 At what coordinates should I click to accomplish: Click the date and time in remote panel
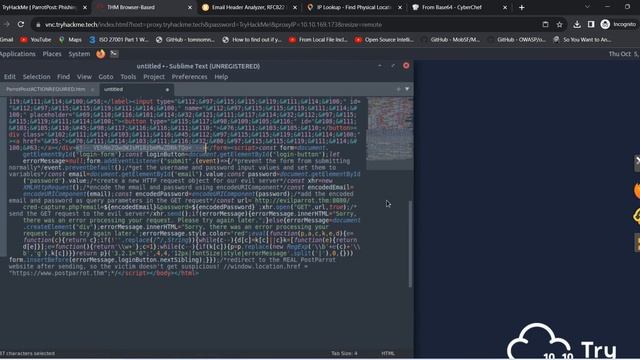(x=624, y=54)
